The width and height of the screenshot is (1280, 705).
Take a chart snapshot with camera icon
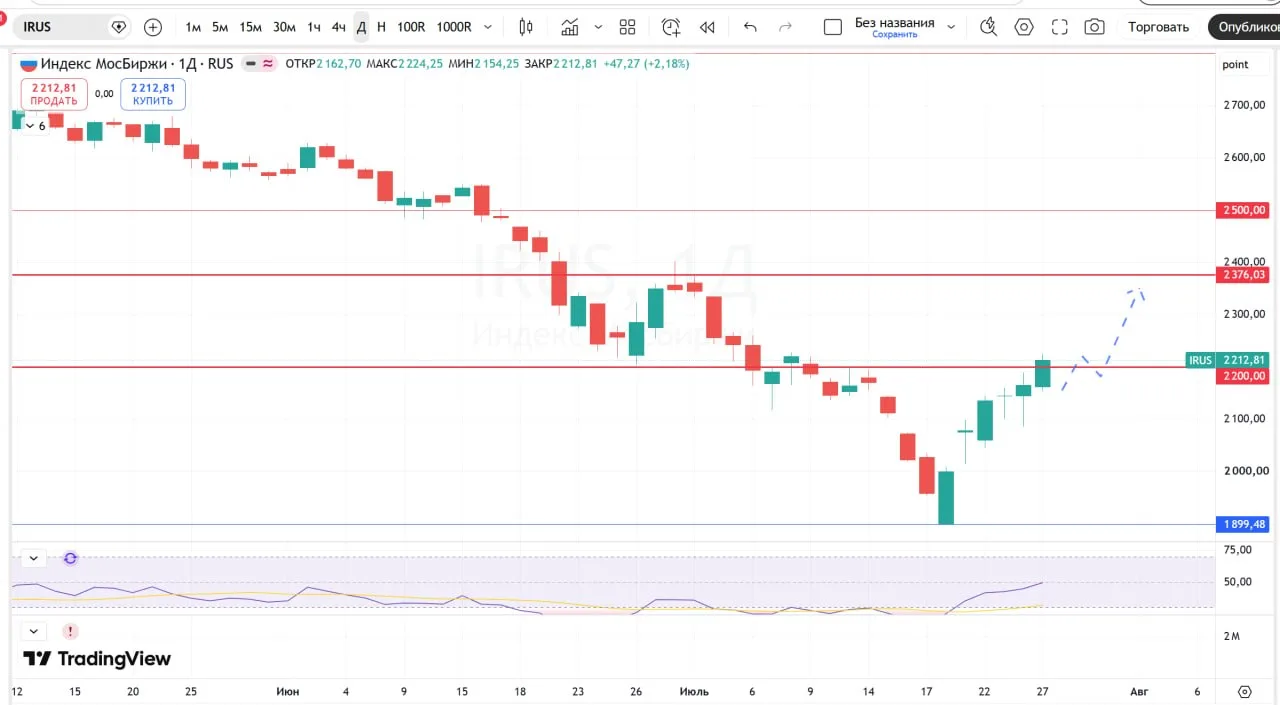click(1095, 27)
